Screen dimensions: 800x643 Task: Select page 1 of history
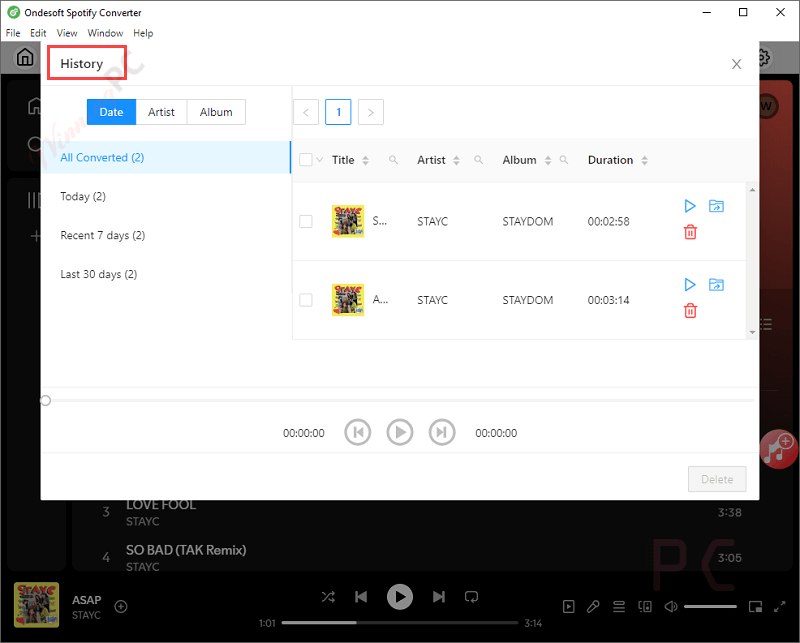point(338,112)
